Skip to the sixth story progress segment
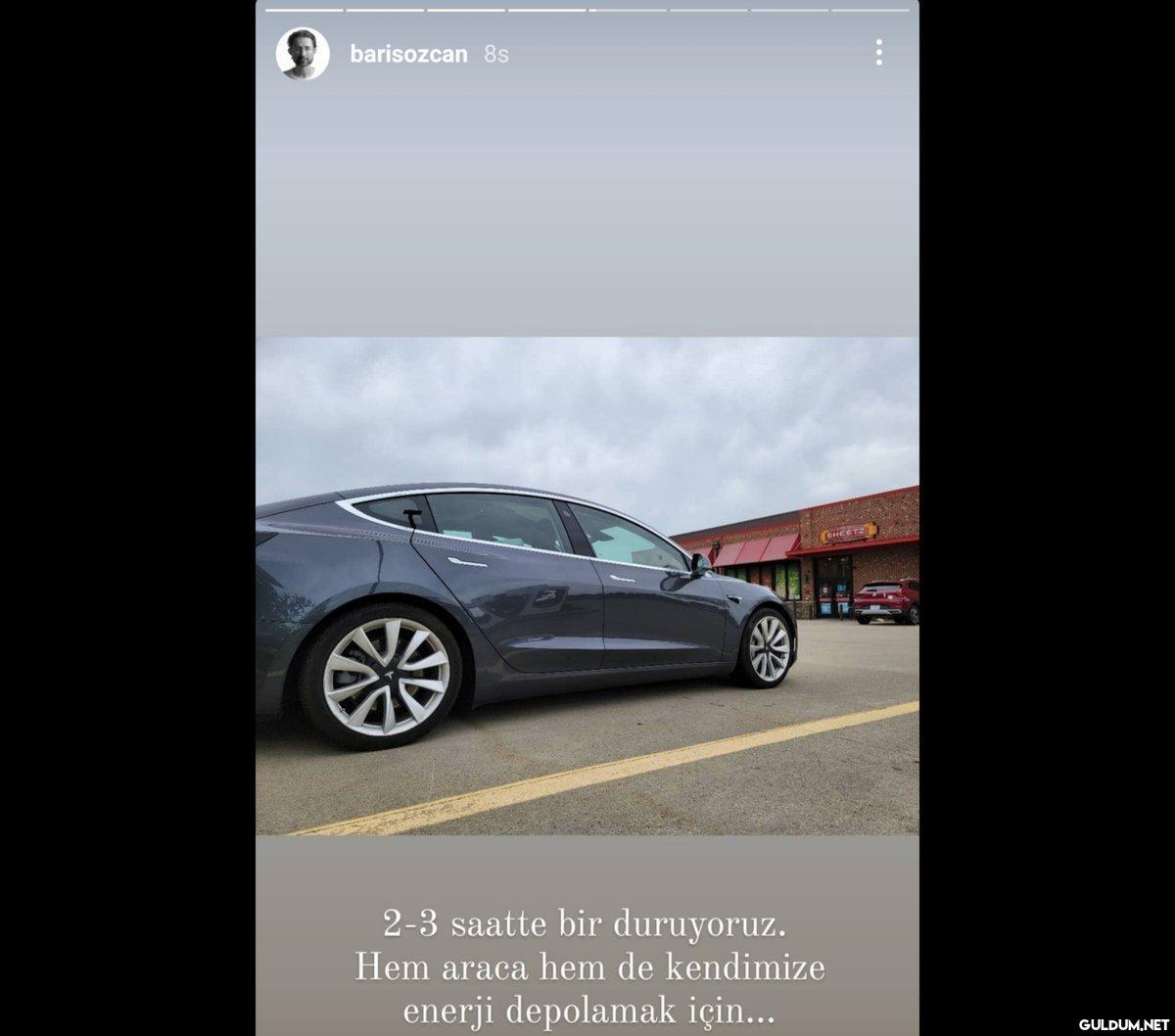This screenshot has height=1036, width=1175. coord(709,10)
